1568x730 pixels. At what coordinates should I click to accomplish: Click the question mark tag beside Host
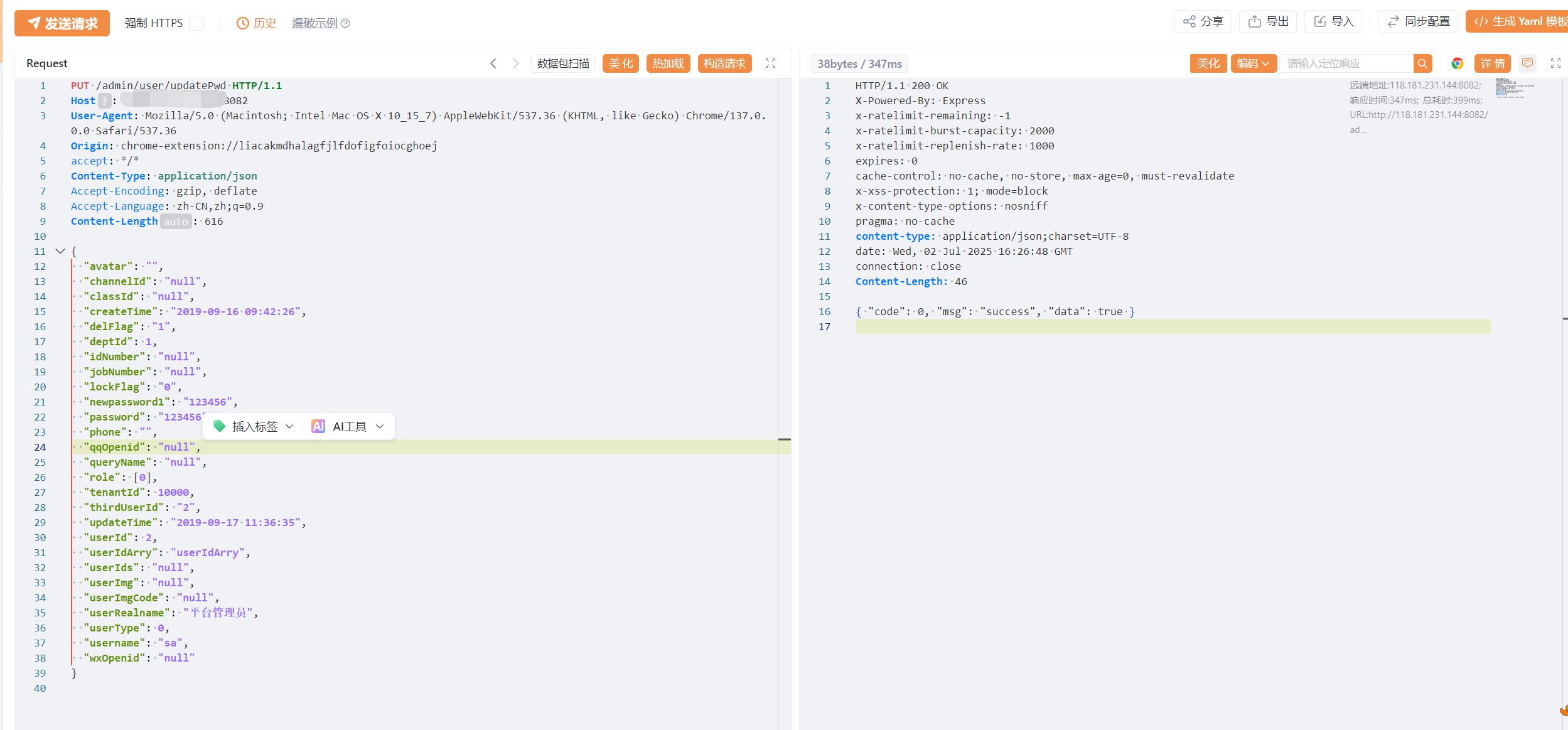point(105,100)
